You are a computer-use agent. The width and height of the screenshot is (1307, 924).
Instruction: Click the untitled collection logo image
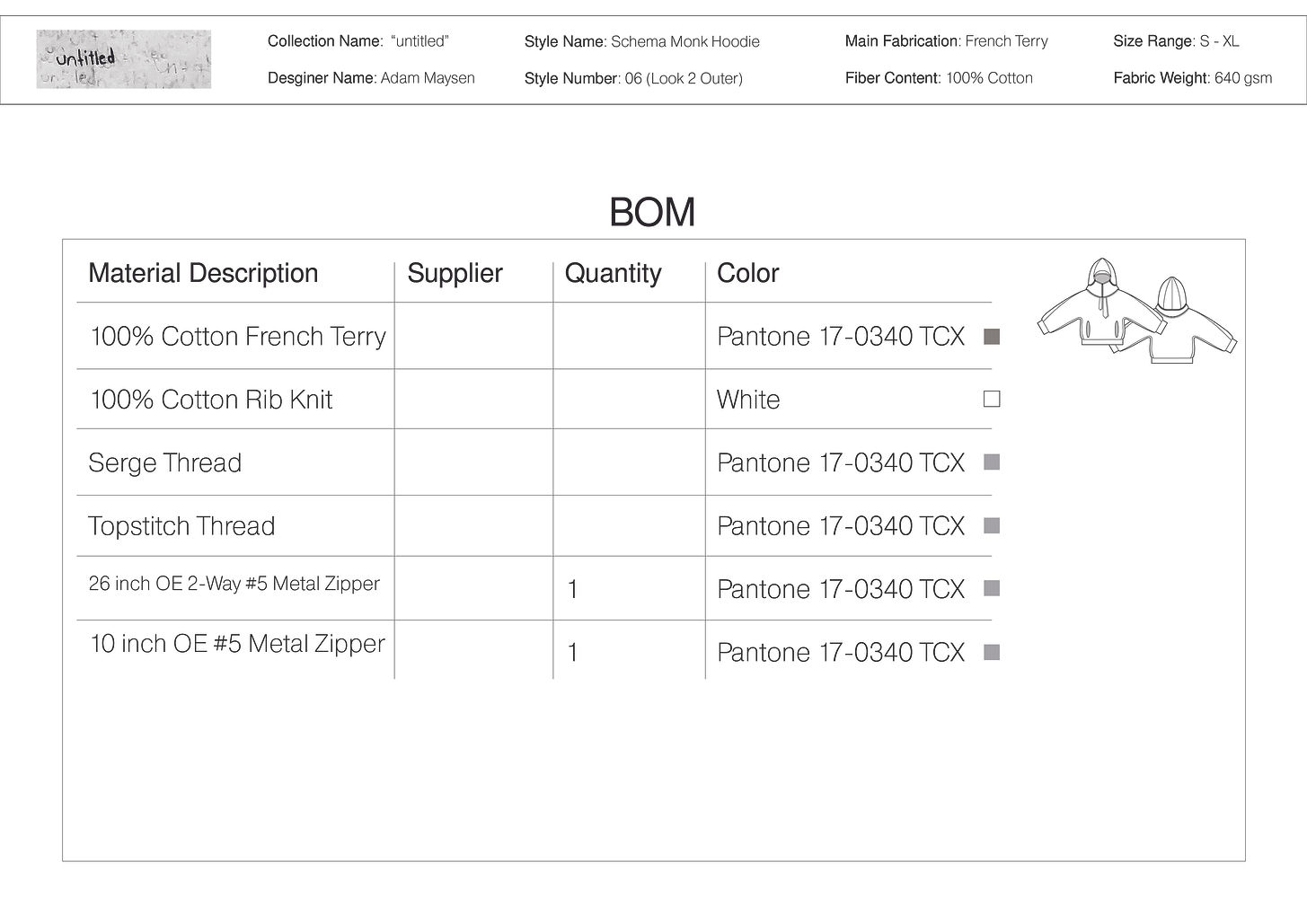(x=124, y=59)
